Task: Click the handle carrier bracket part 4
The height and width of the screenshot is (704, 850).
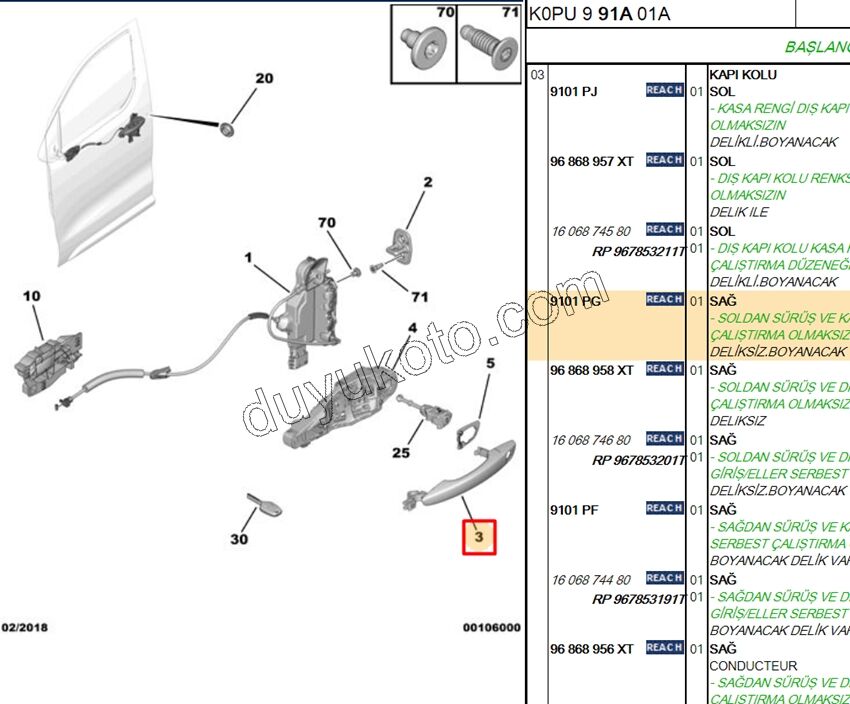Action: 340,412
